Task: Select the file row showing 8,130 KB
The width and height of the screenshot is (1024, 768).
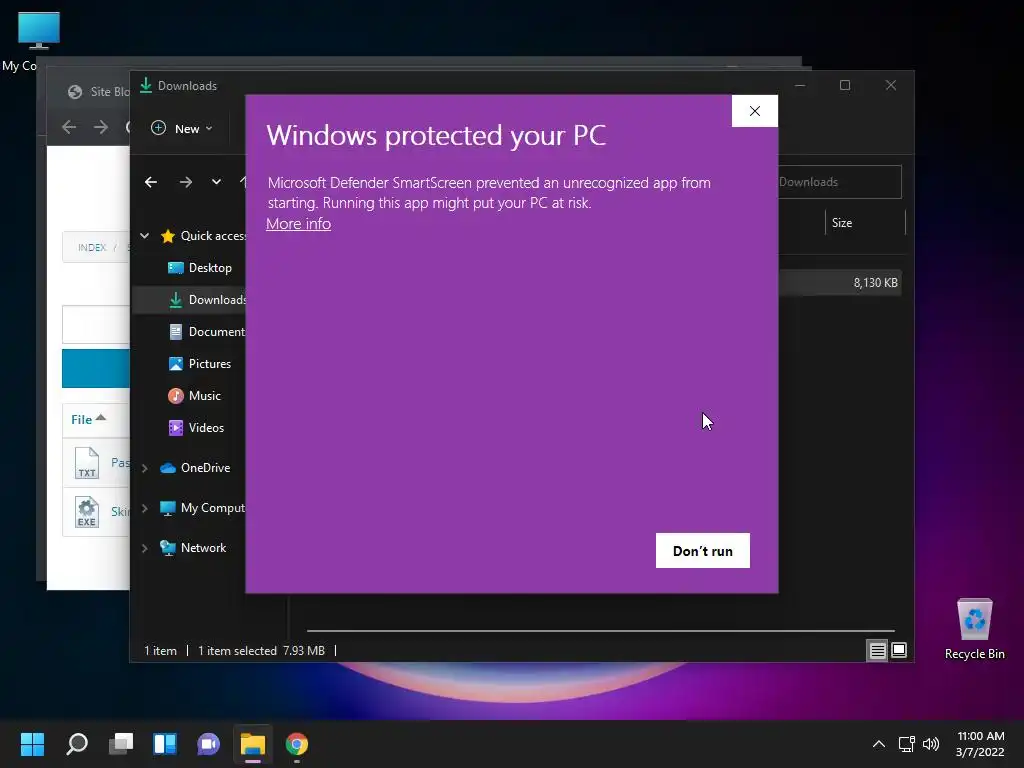Action: pos(840,283)
